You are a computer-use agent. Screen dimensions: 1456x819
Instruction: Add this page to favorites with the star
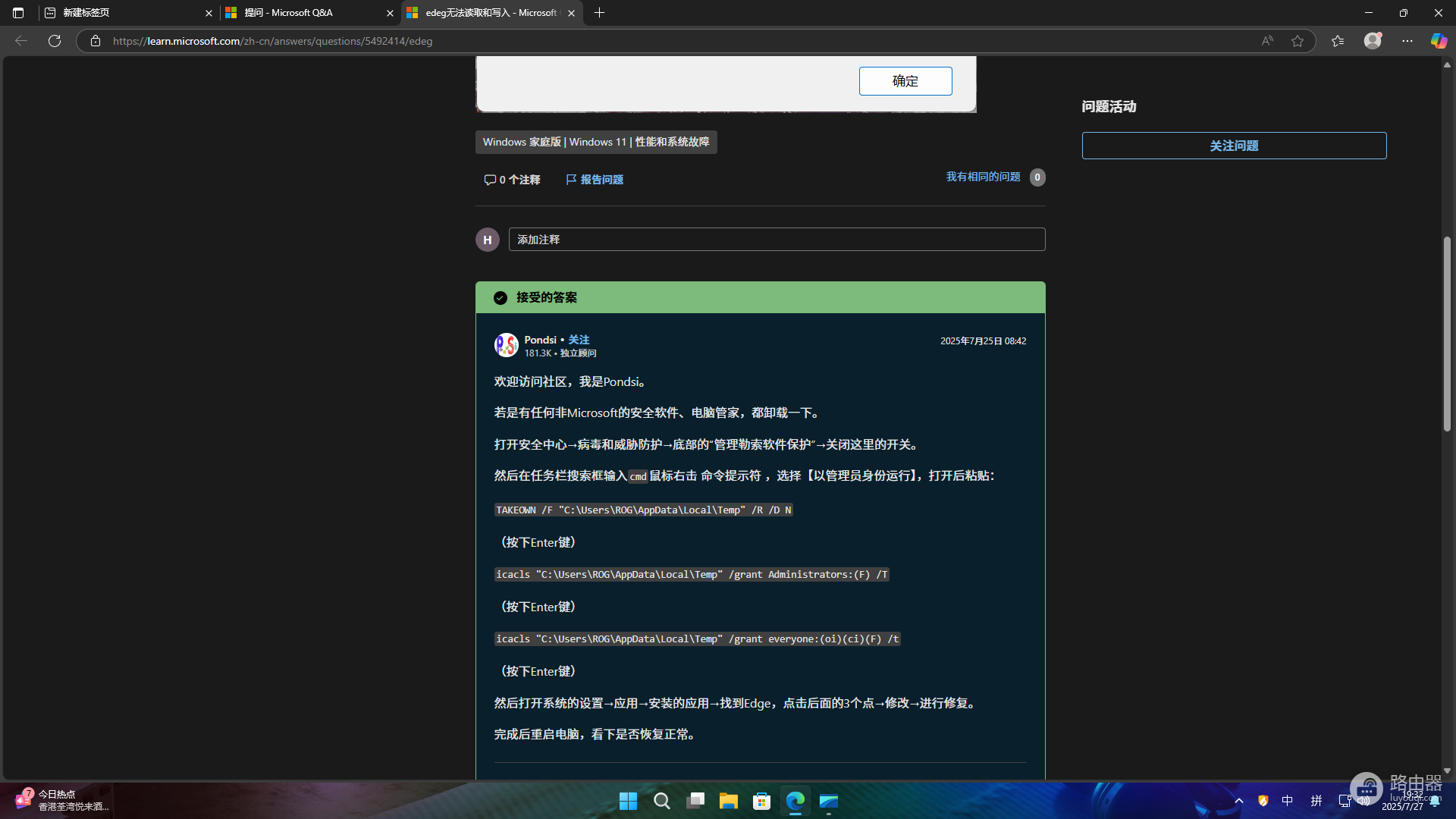1298,41
